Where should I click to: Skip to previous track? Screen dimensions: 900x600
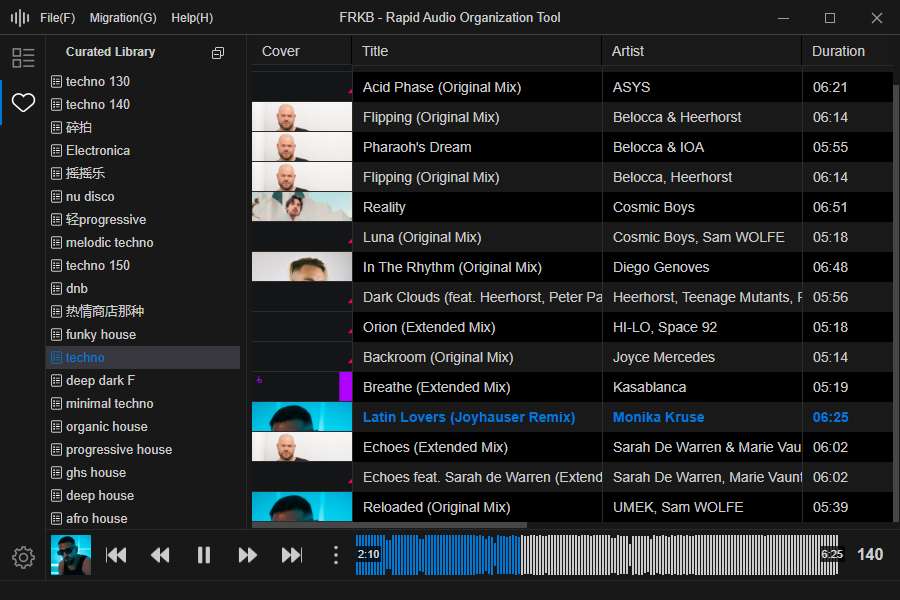(116, 555)
